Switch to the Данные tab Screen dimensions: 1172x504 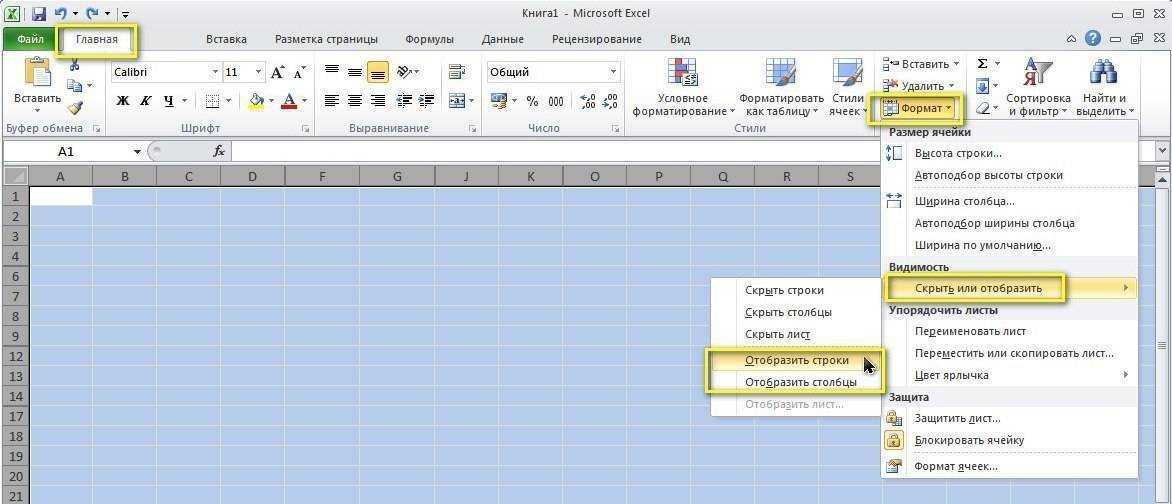tap(502, 40)
